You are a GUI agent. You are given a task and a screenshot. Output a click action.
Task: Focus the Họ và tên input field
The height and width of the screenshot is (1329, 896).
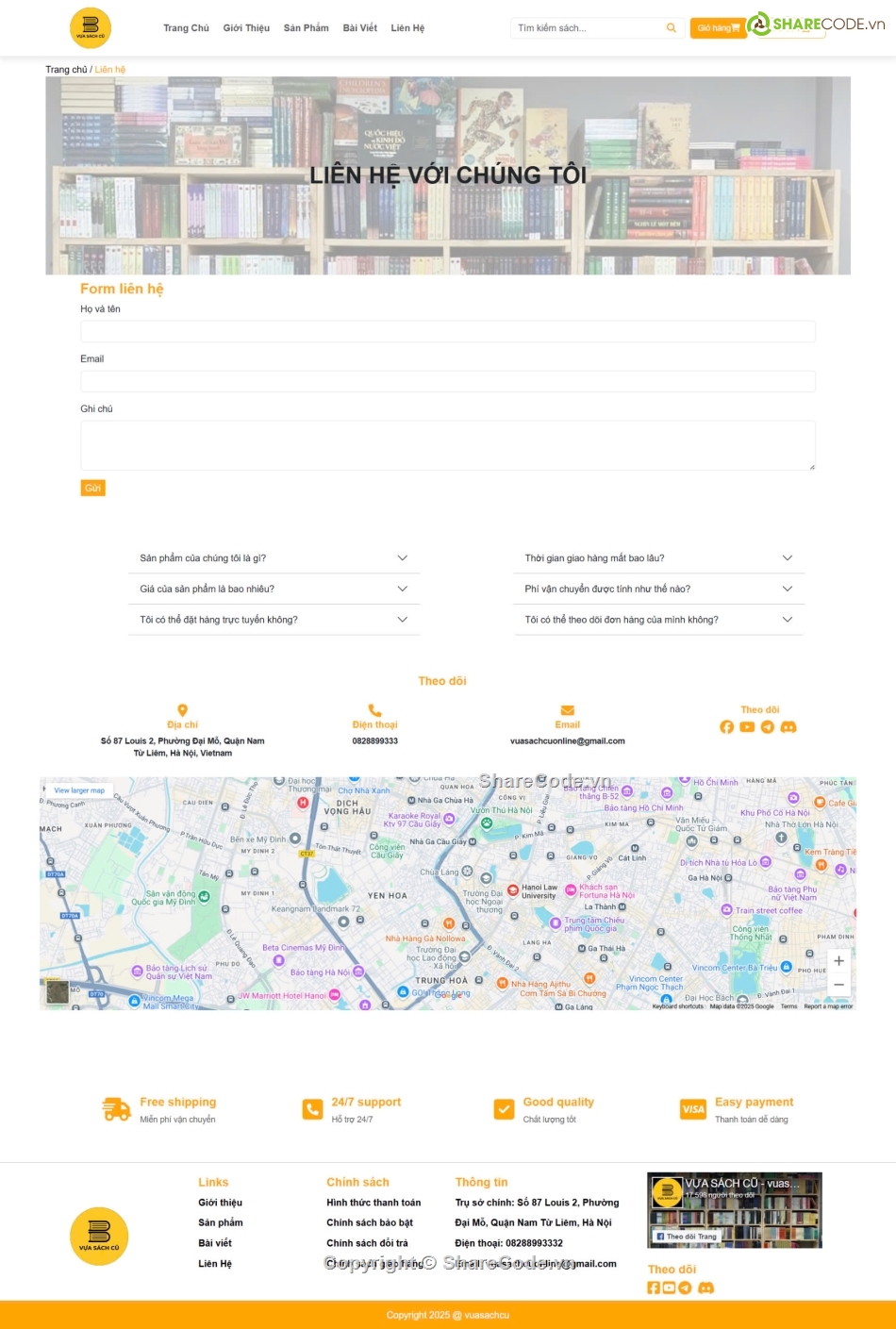coord(448,331)
